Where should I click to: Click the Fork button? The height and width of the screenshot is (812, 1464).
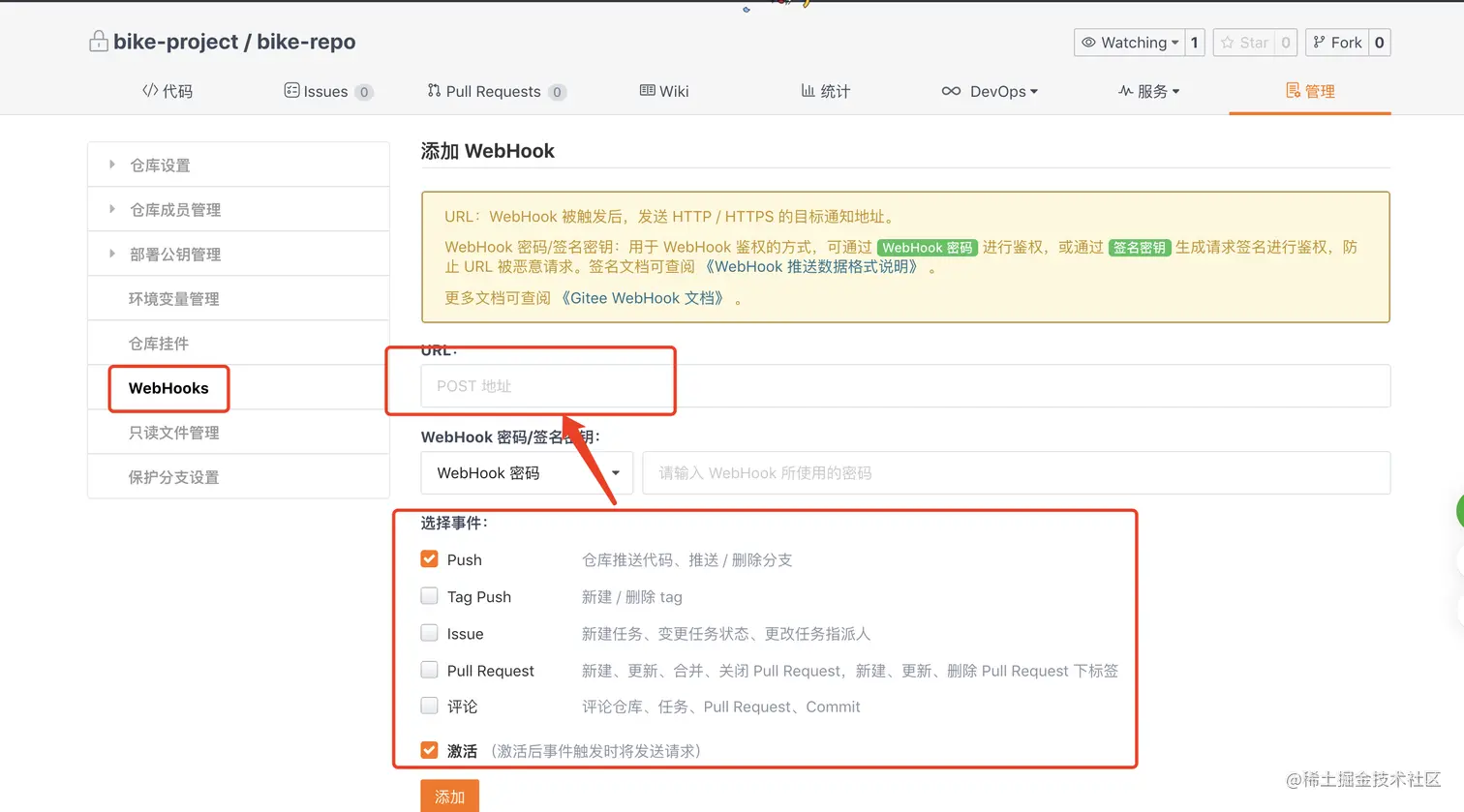[x=1337, y=43]
